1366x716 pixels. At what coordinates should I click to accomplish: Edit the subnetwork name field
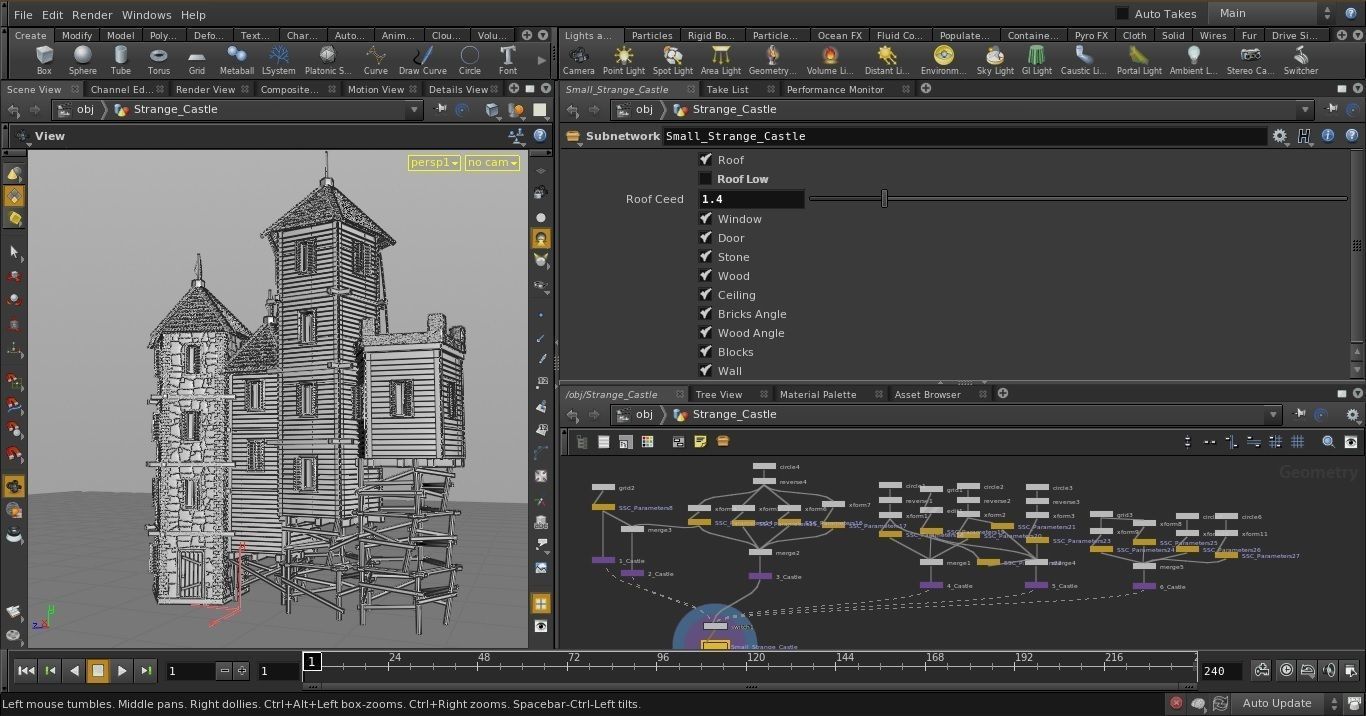pos(964,136)
